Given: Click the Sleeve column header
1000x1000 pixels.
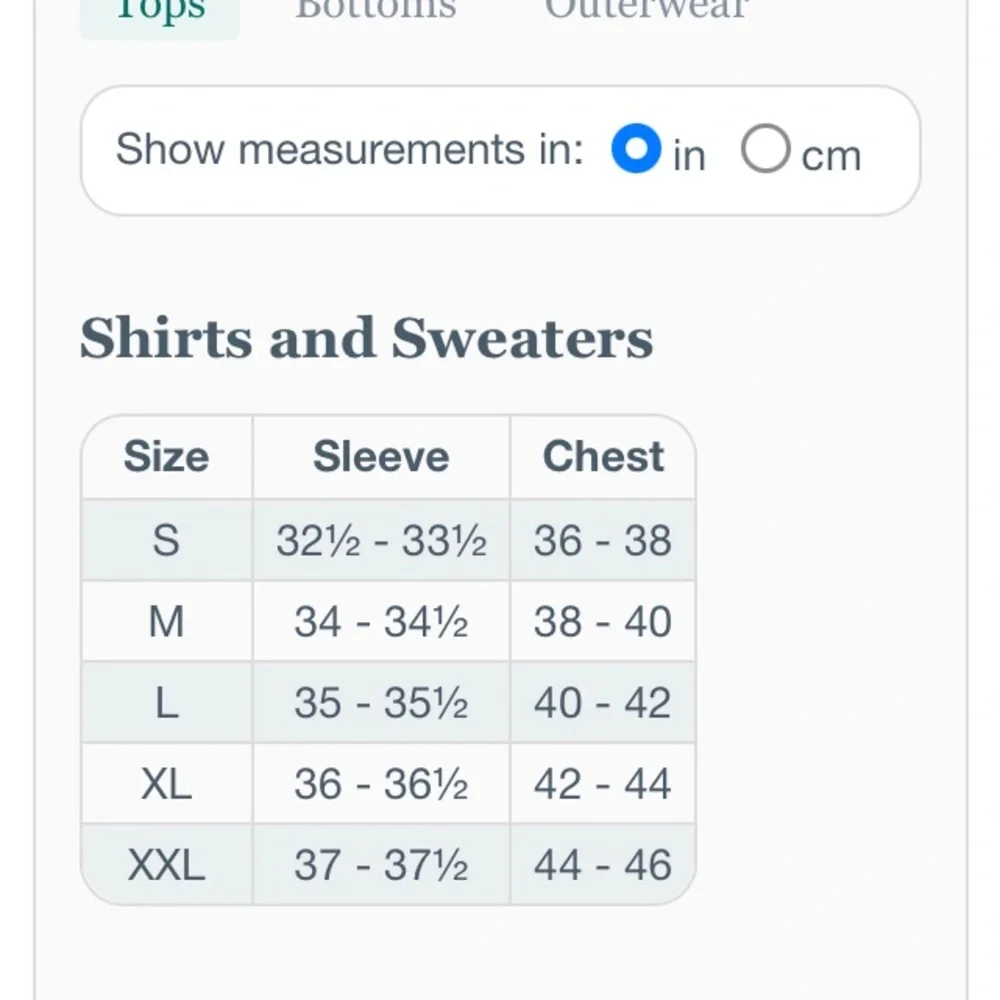Looking at the screenshot, I should pyautogui.click(x=380, y=456).
